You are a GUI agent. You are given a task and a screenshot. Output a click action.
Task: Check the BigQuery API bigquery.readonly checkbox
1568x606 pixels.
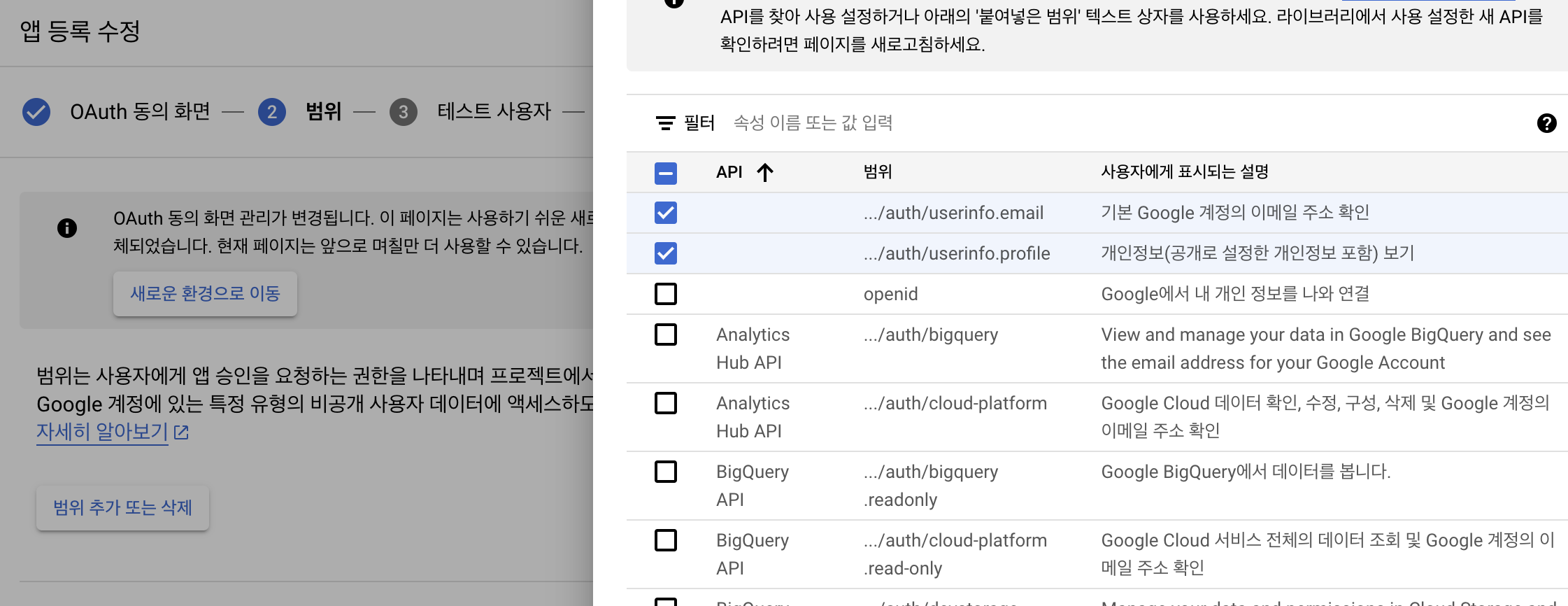click(666, 472)
